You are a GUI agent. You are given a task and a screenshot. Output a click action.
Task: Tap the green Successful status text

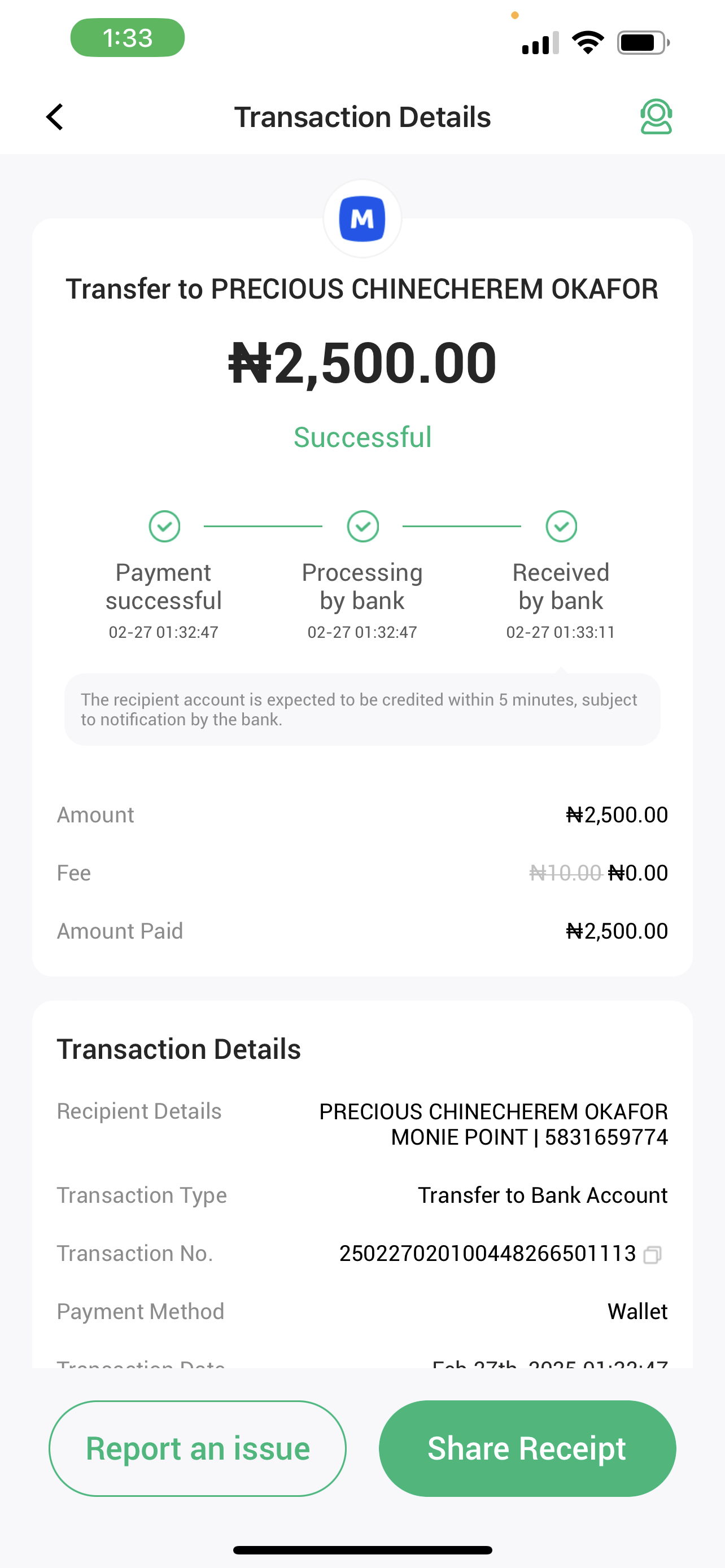pyautogui.click(x=362, y=437)
